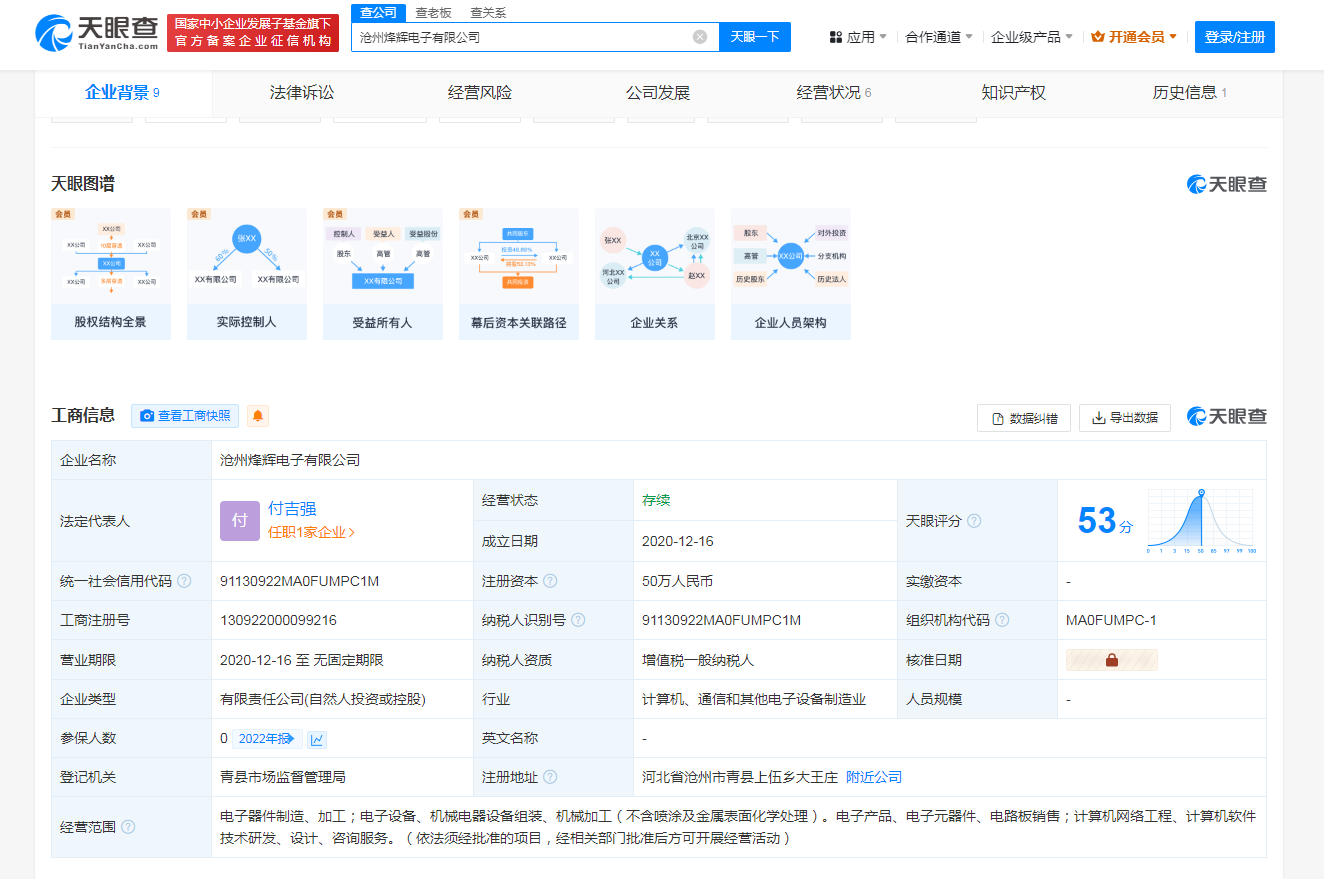This screenshot has width=1324, height=879.
Task: Click the 数据纠错 button
Action: [x=1024, y=418]
